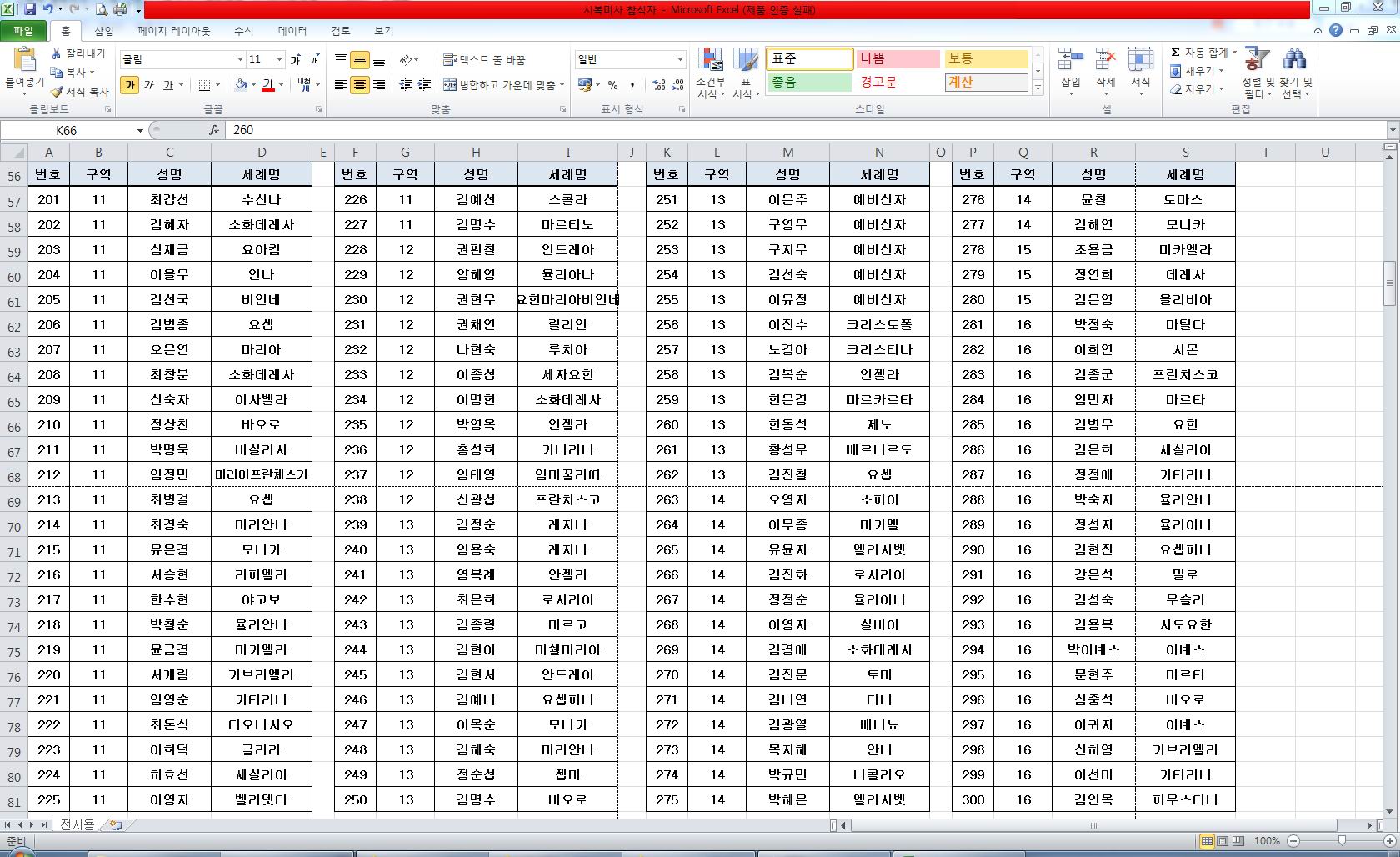Expand the cell styles gallery
This screenshot has height=857, width=1400.
1038,88
